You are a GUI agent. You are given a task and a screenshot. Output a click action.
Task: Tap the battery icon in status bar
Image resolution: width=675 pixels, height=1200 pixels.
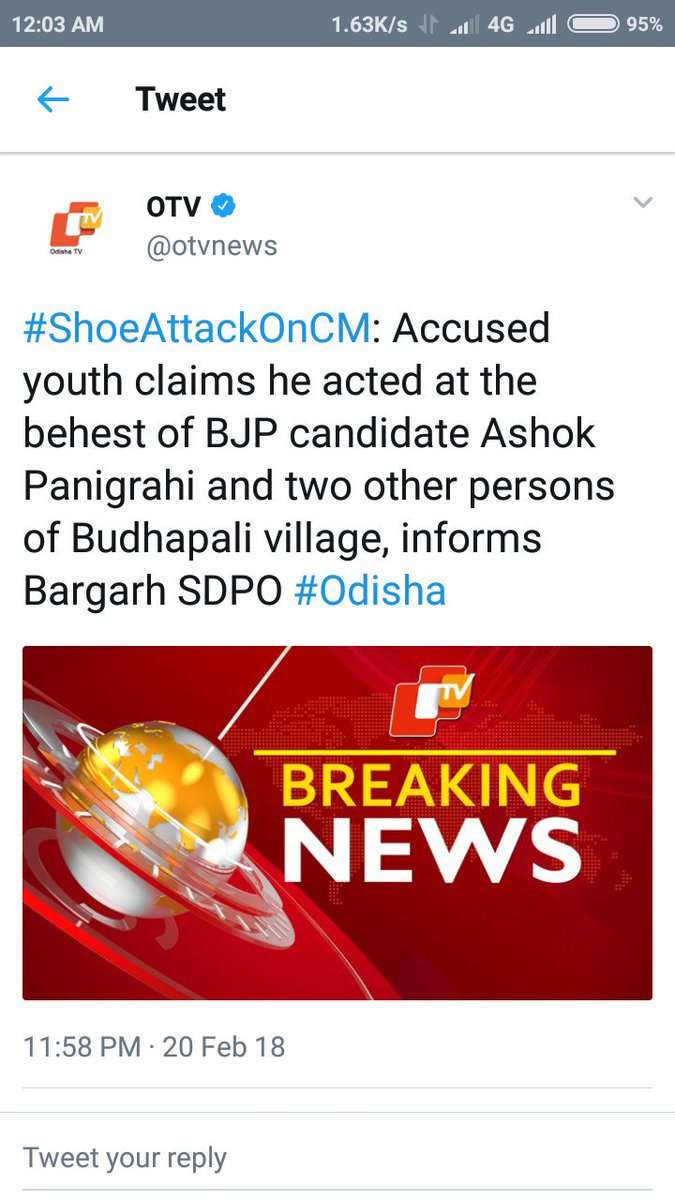tap(590, 24)
